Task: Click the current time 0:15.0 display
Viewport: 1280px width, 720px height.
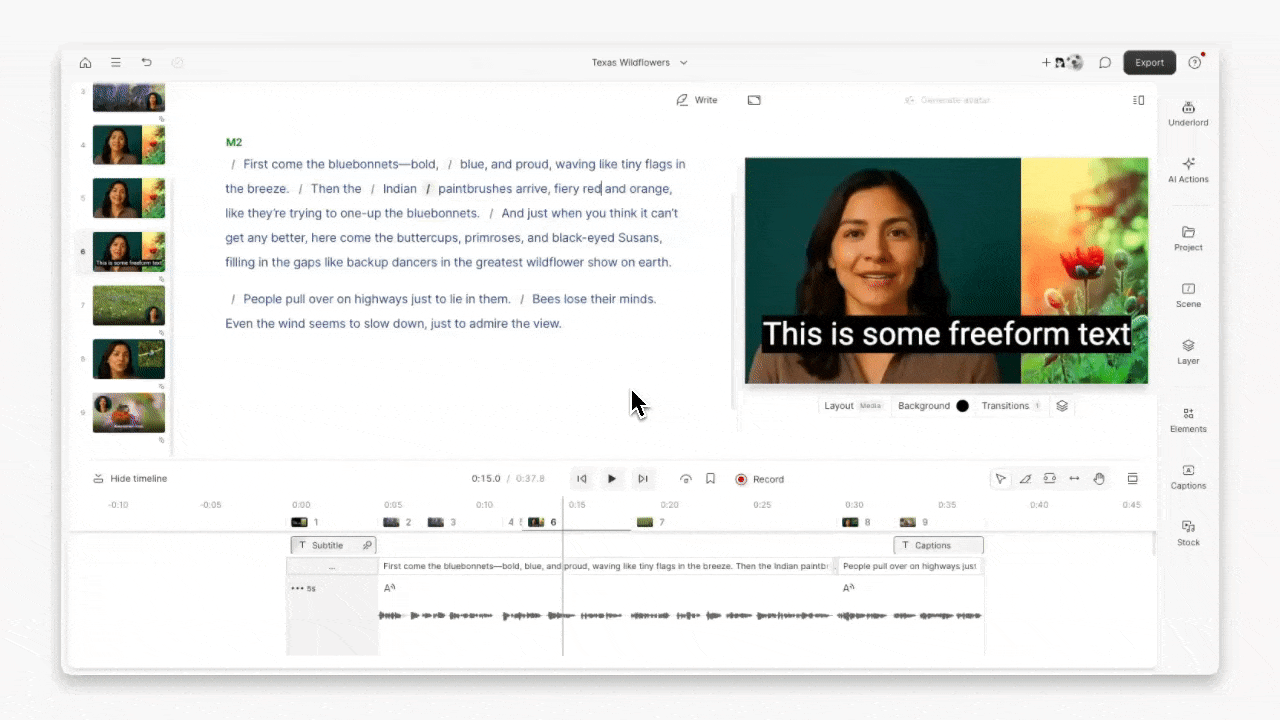Action: click(486, 479)
